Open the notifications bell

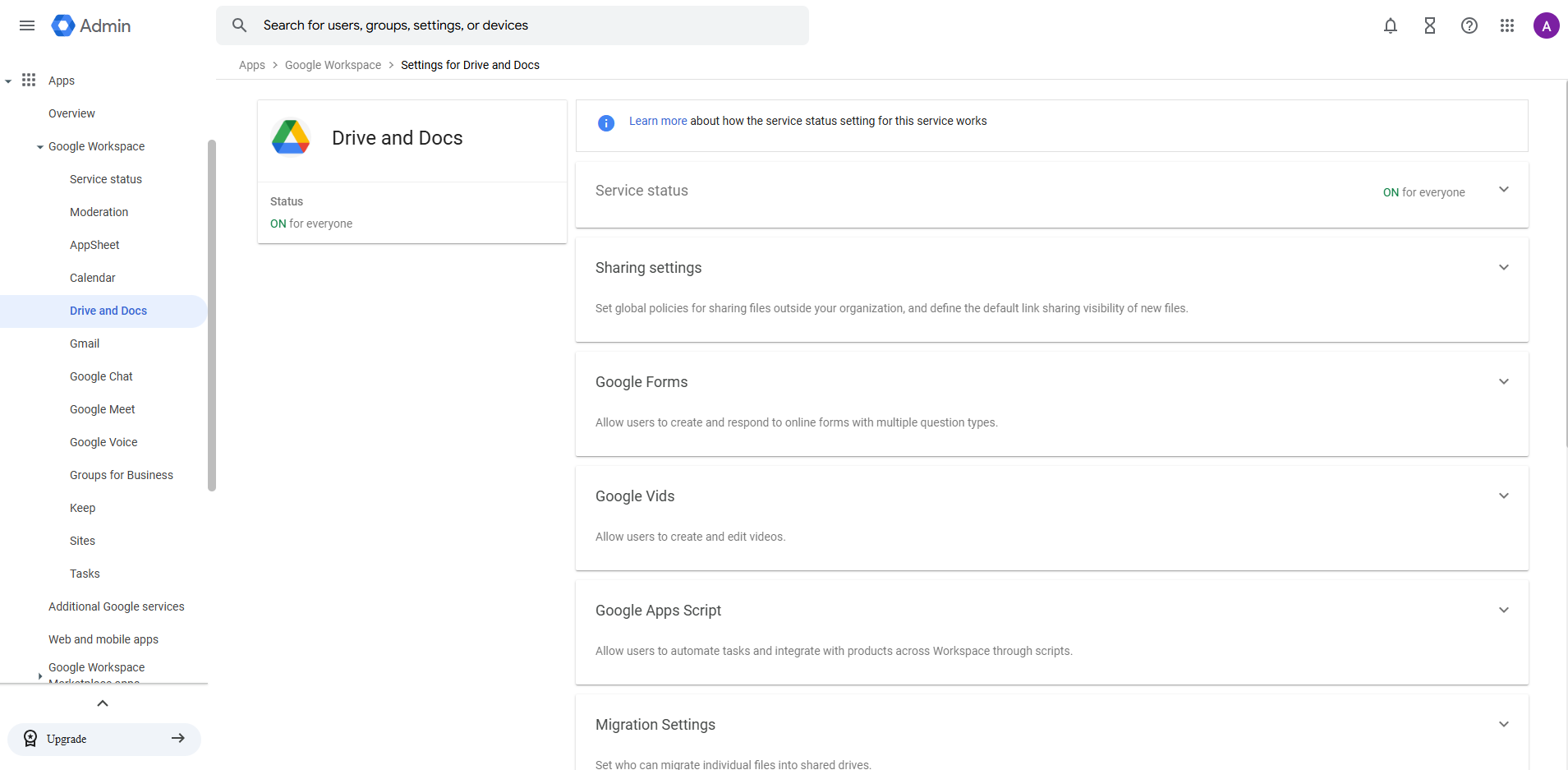click(1390, 25)
